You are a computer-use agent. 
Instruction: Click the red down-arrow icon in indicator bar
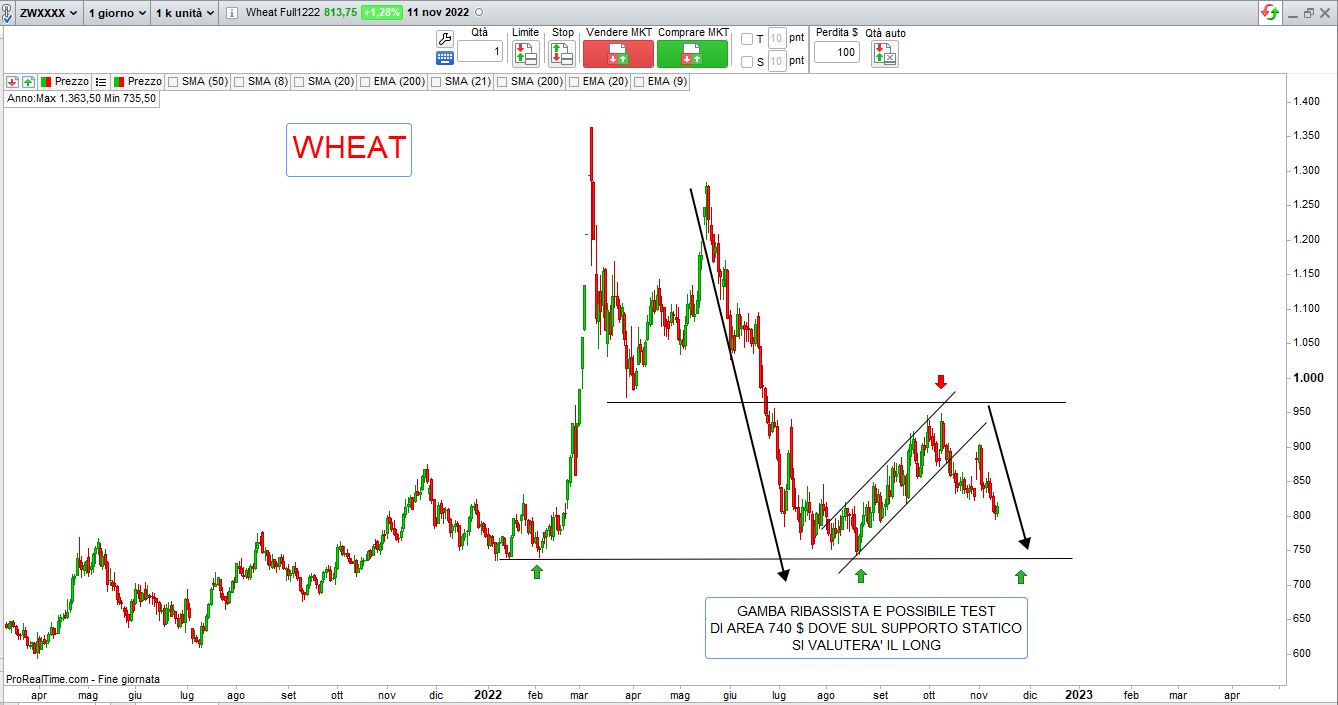pyautogui.click(x=12, y=81)
